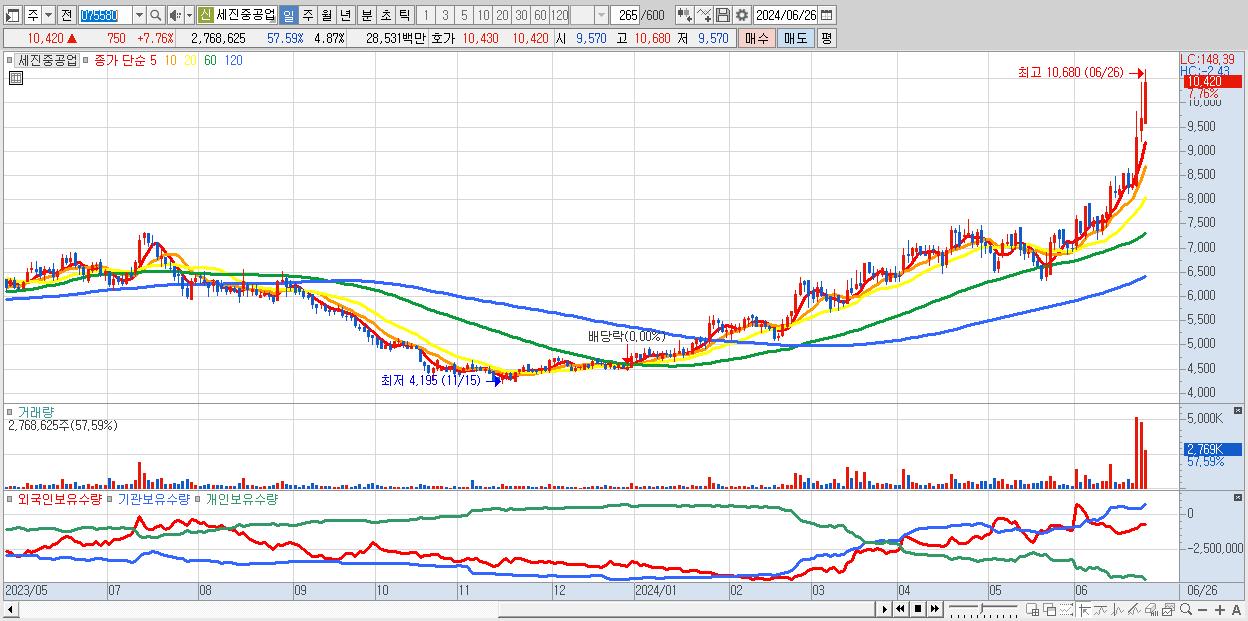Select the 년 yearly period toggle
Viewport: 1248px width, 621px height.
(345, 15)
